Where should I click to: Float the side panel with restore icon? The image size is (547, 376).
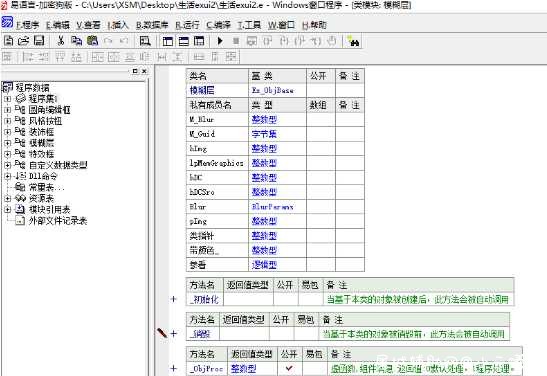click(135, 71)
